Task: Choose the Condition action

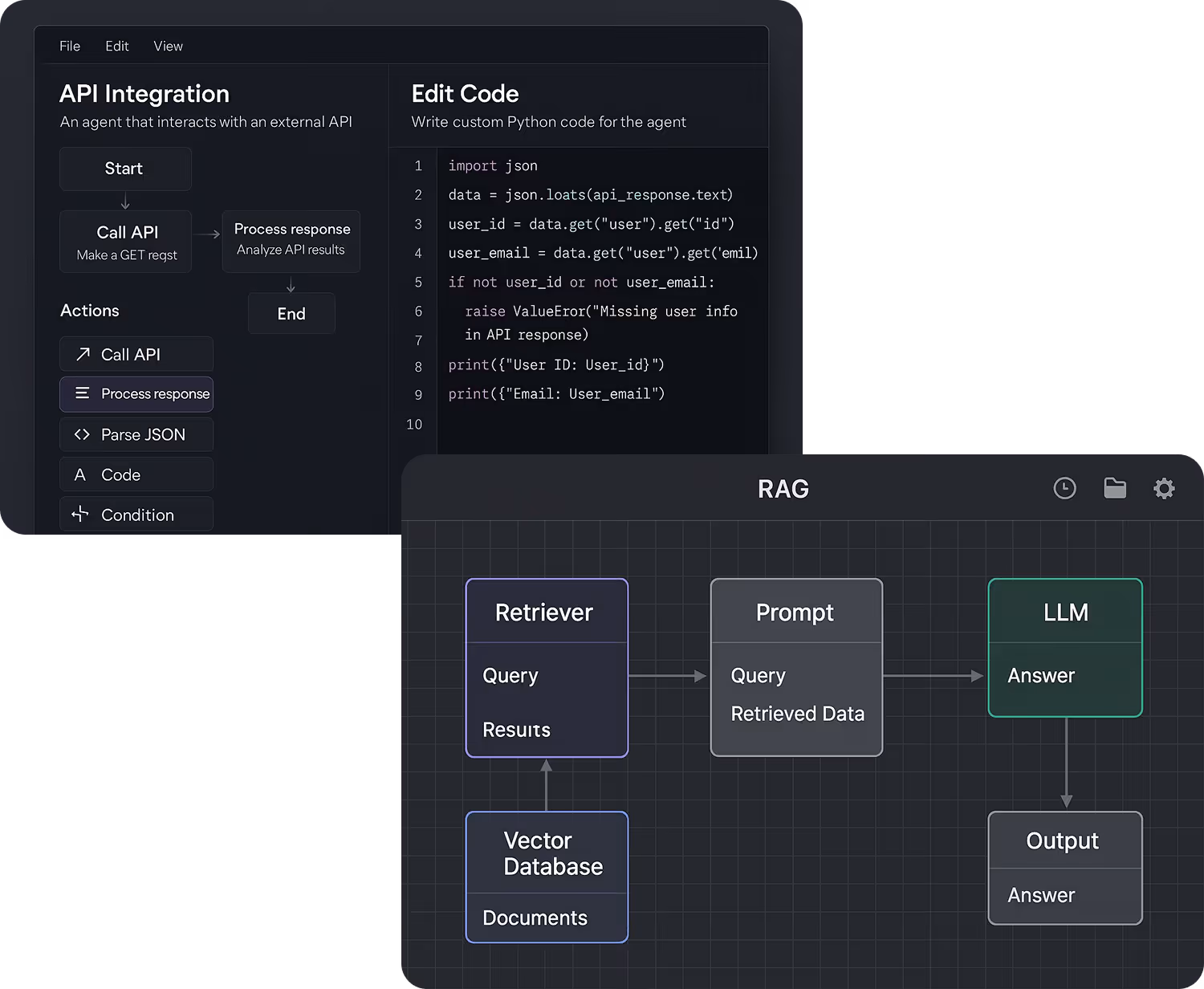Action: [x=136, y=515]
